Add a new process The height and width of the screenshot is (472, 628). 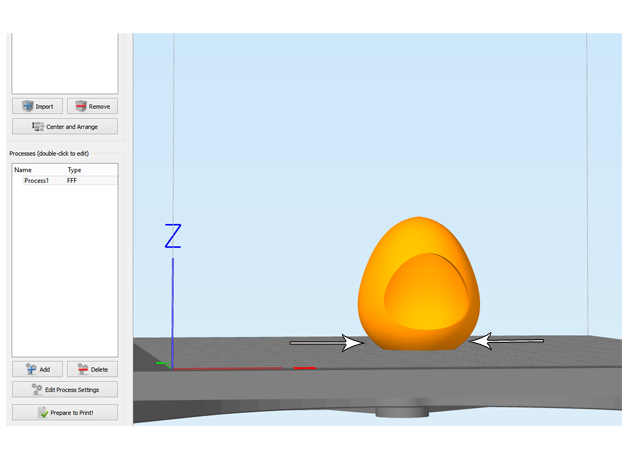(x=37, y=369)
